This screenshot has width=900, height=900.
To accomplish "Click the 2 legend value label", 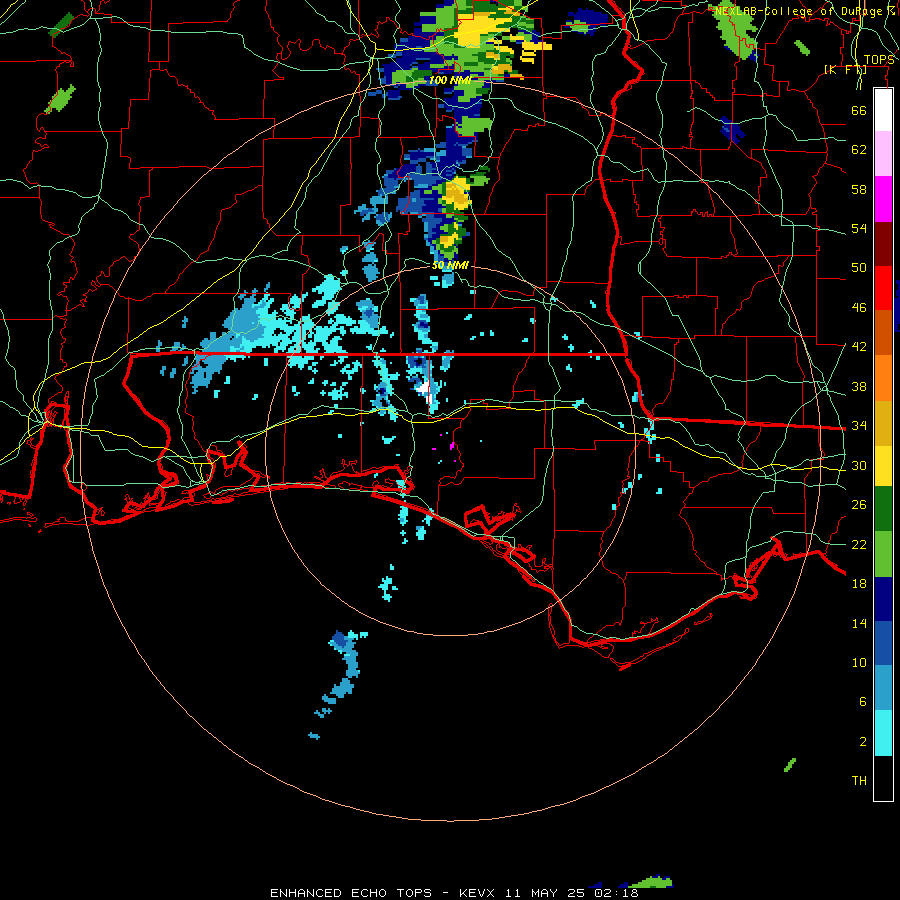I will [862, 742].
